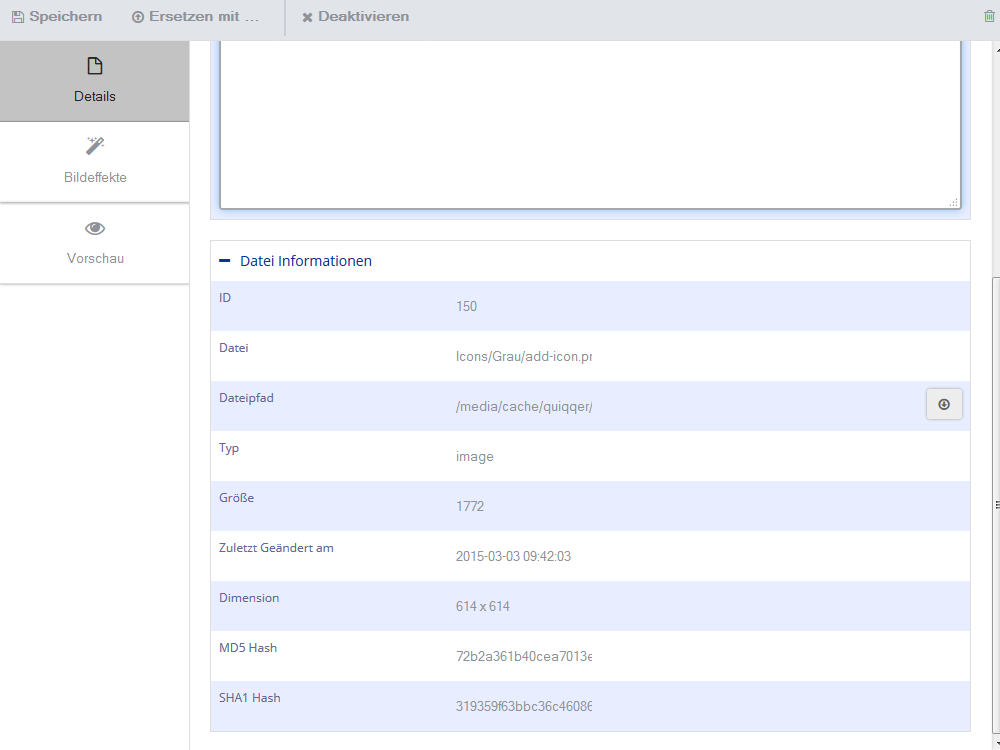Screen dimensions: 1000x750
Task: Click the trash delete icon
Action: click(x=989, y=17)
